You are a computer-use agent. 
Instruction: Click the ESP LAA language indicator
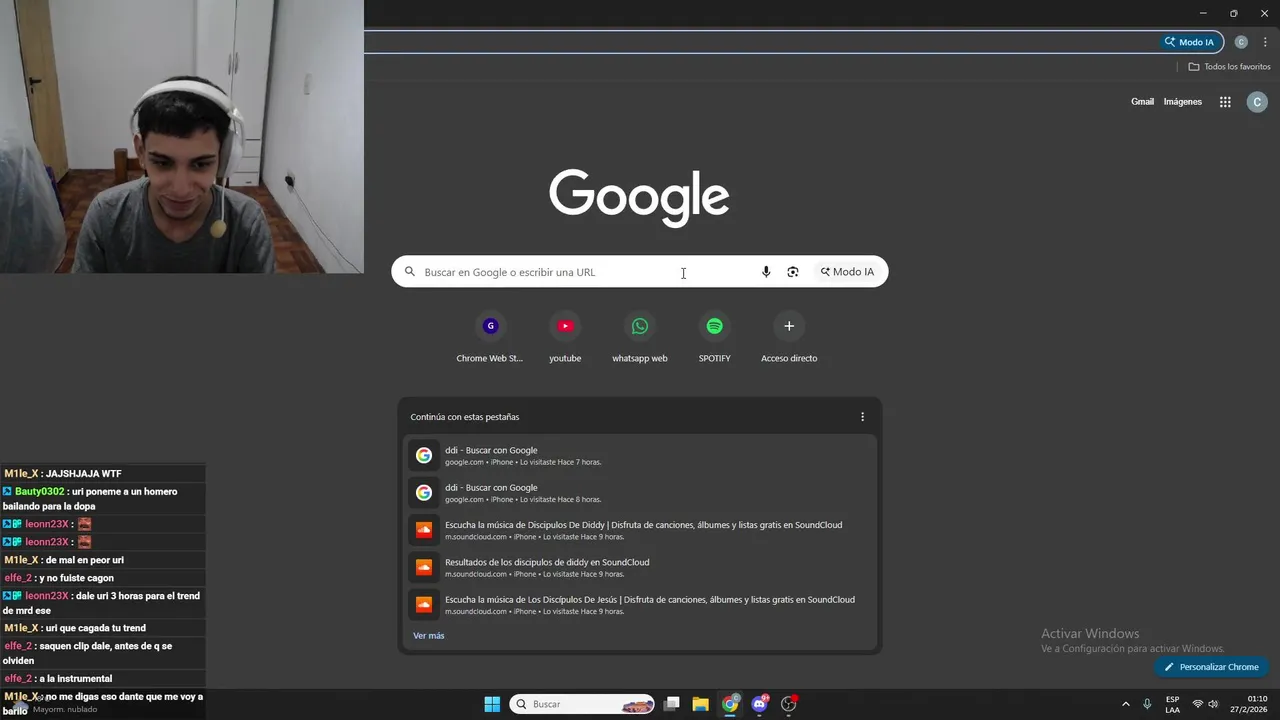(1172, 704)
